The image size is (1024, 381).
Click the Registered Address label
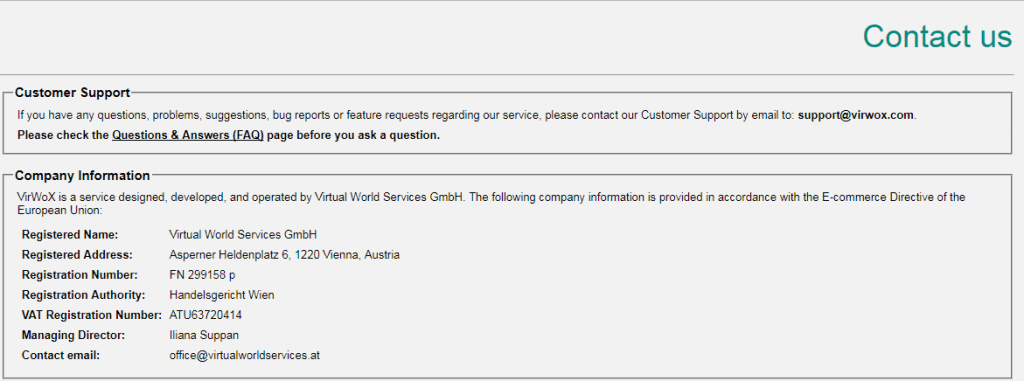click(77, 255)
